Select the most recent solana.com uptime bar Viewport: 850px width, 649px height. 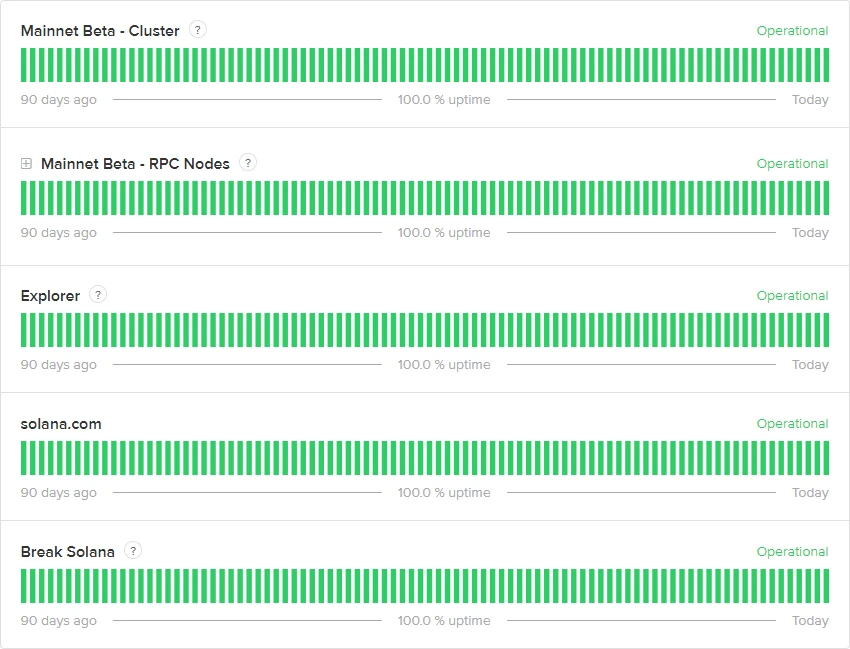click(x=825, y=458)
